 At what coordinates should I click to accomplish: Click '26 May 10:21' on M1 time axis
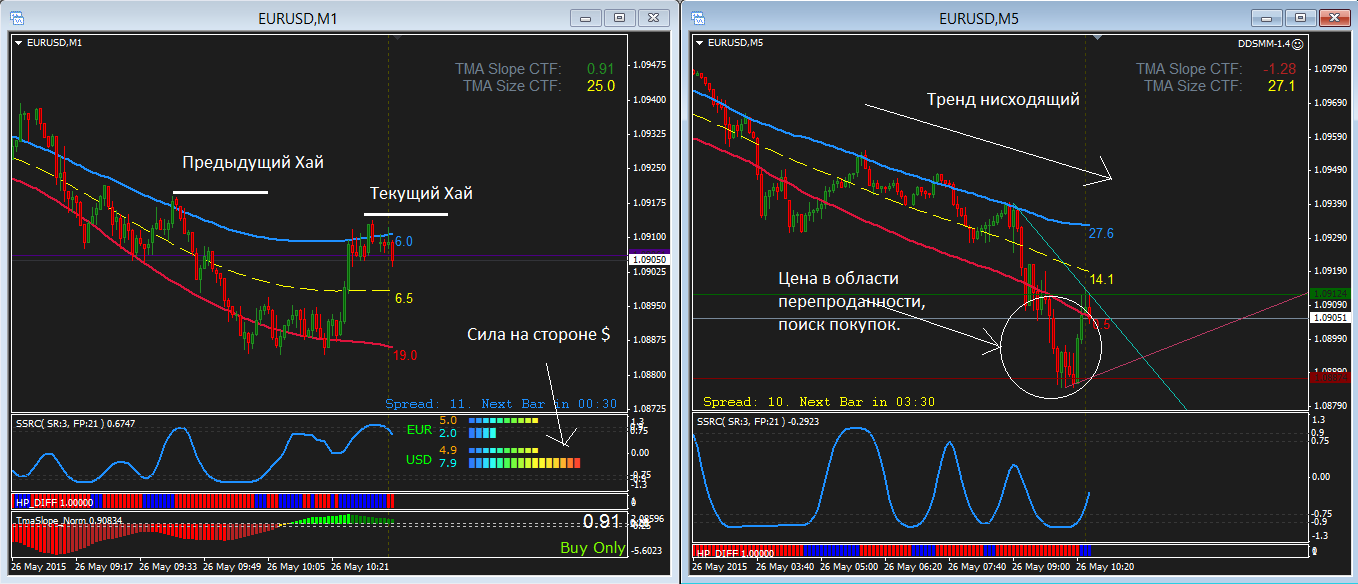[x=361, y=567]
